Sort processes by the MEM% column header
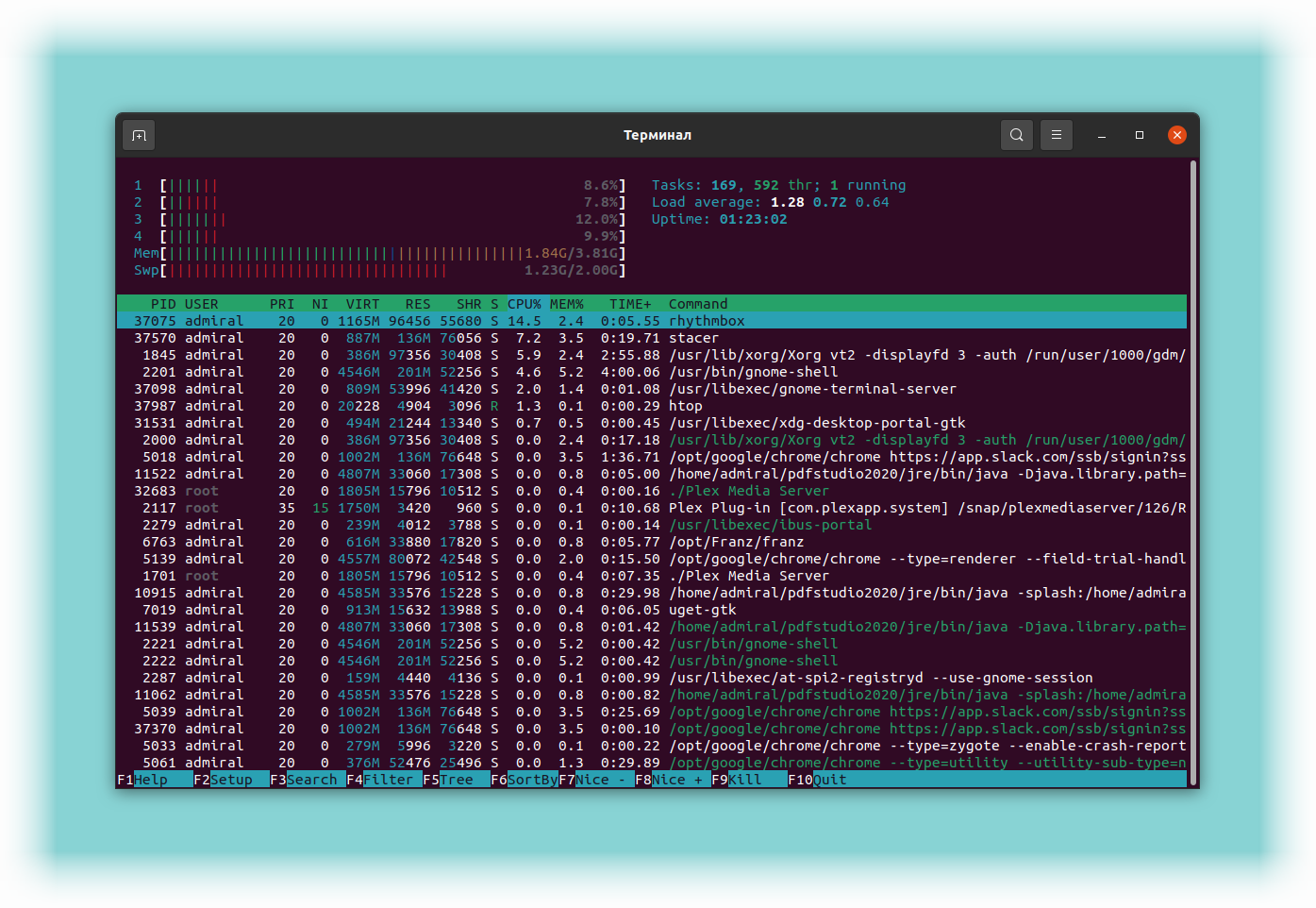1316x908 pixels. click(x=567, y=304)
